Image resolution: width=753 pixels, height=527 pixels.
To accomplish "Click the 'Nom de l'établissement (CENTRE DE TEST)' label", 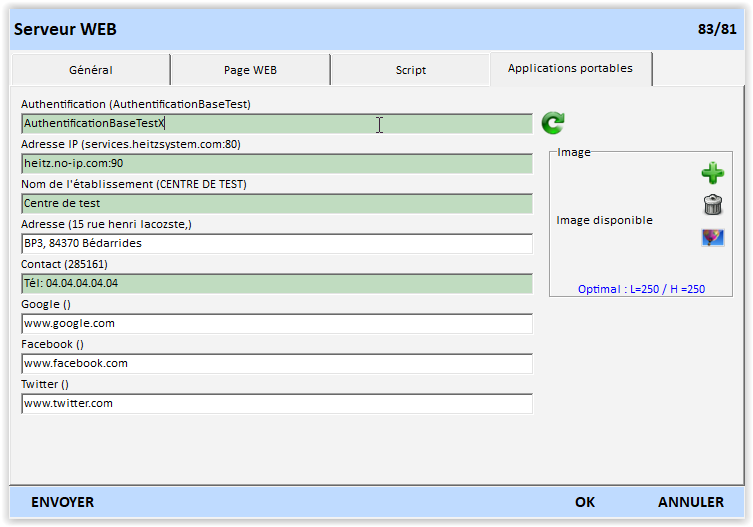I will (x=134, y=184).
